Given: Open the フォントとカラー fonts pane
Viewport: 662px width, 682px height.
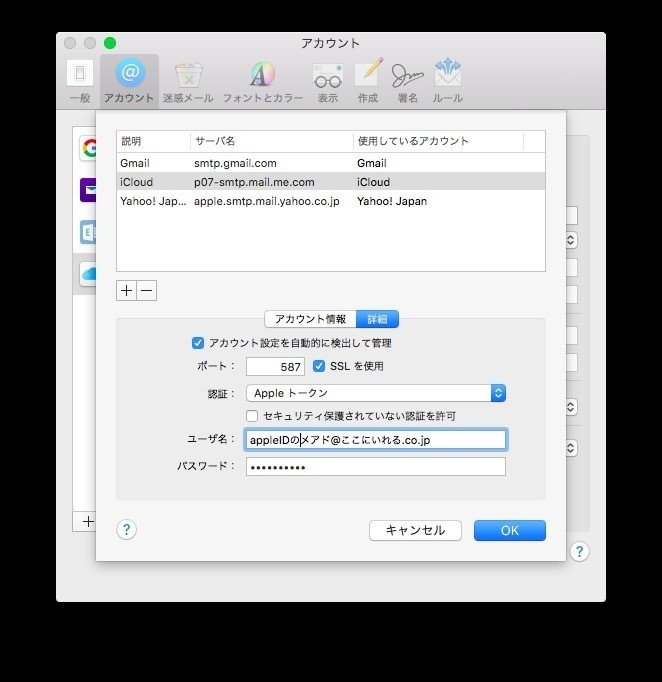Looking at the screenshot, I should click(x=263, y=81).
